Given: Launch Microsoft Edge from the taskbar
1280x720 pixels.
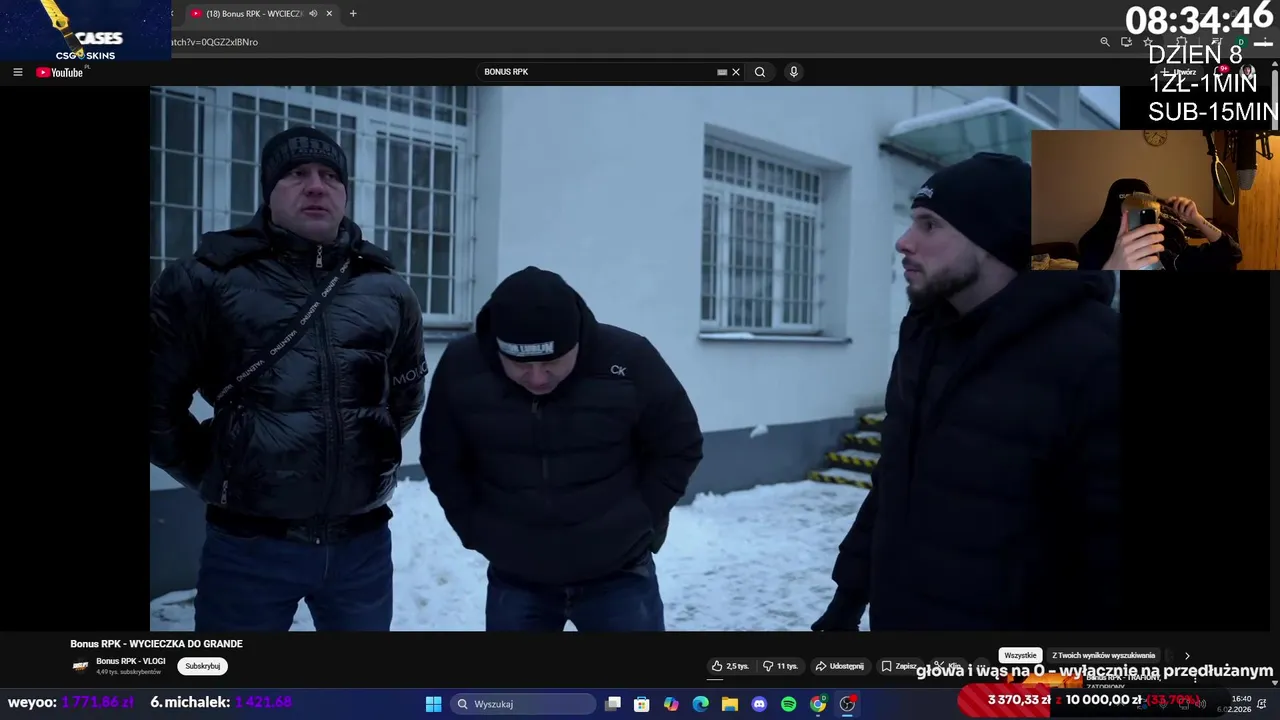Looking at the screenshot, I should point(701,704).
